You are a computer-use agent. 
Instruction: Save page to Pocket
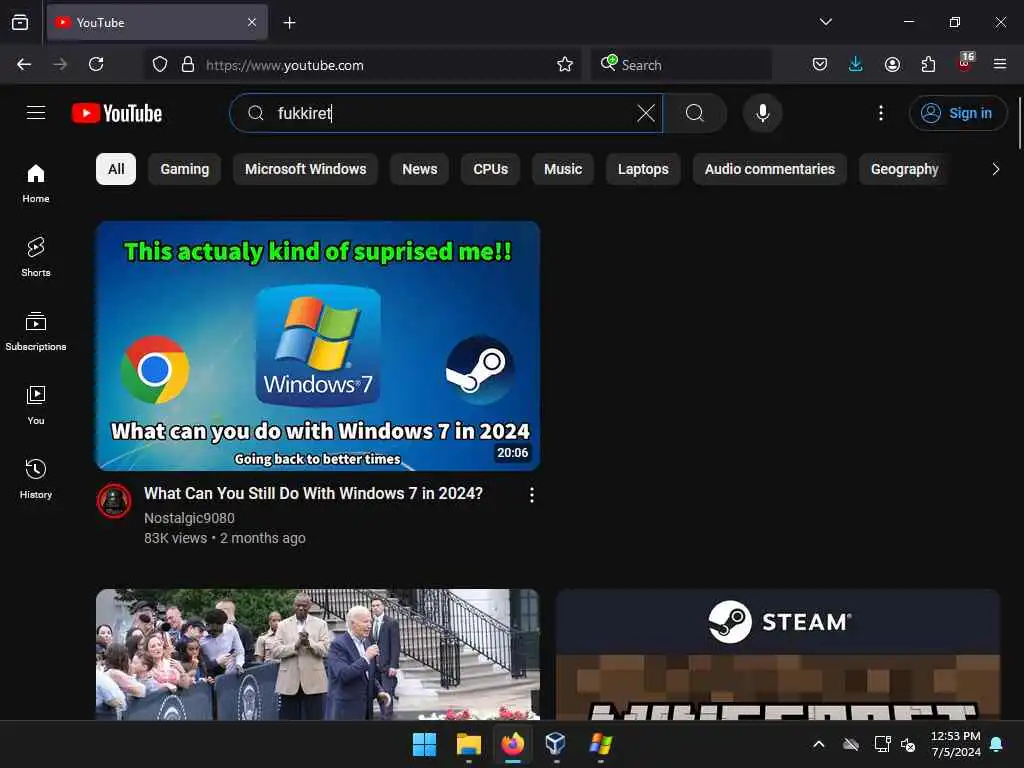click(x=820, y=64)
